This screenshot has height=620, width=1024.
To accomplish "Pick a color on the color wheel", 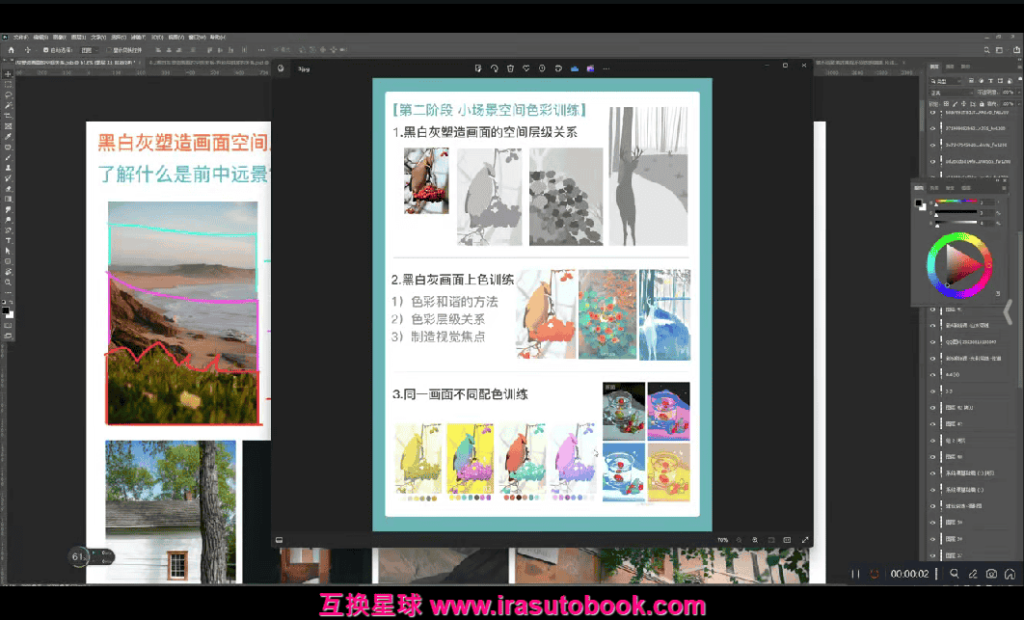I will tap(959, 265).
